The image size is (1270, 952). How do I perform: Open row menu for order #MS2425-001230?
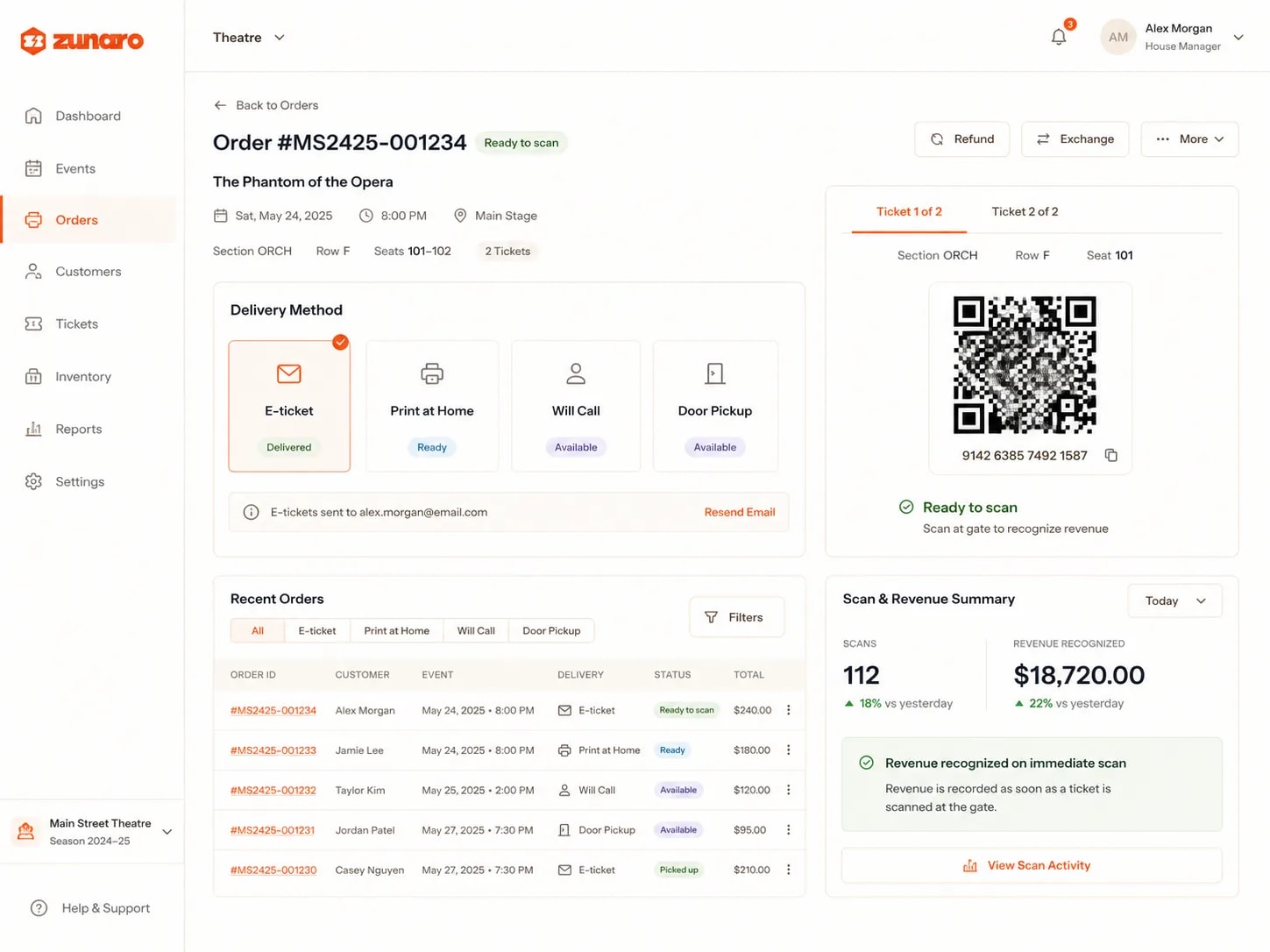coord(788,870)
